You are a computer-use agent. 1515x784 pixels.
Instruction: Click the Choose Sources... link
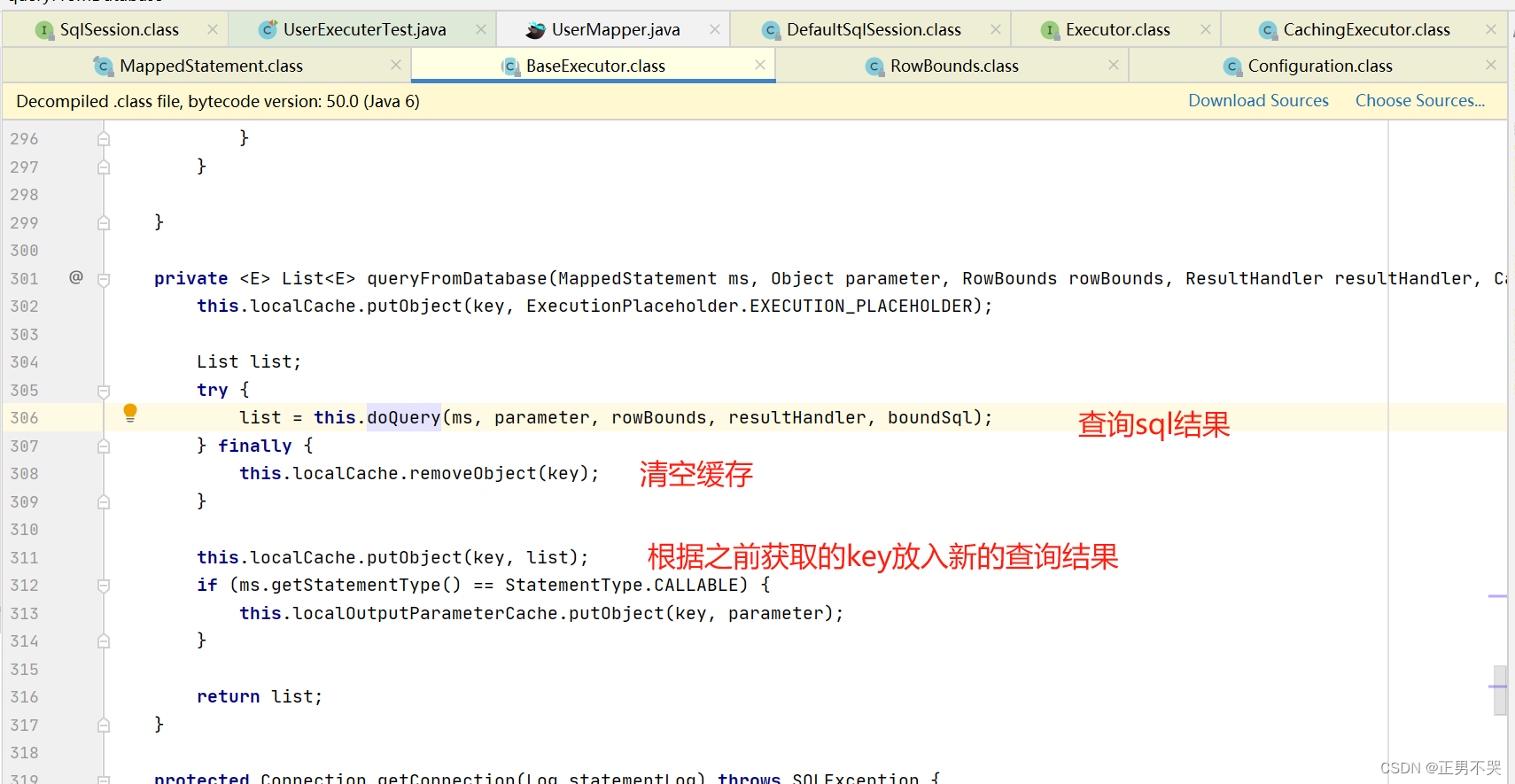coord(1419,101)
